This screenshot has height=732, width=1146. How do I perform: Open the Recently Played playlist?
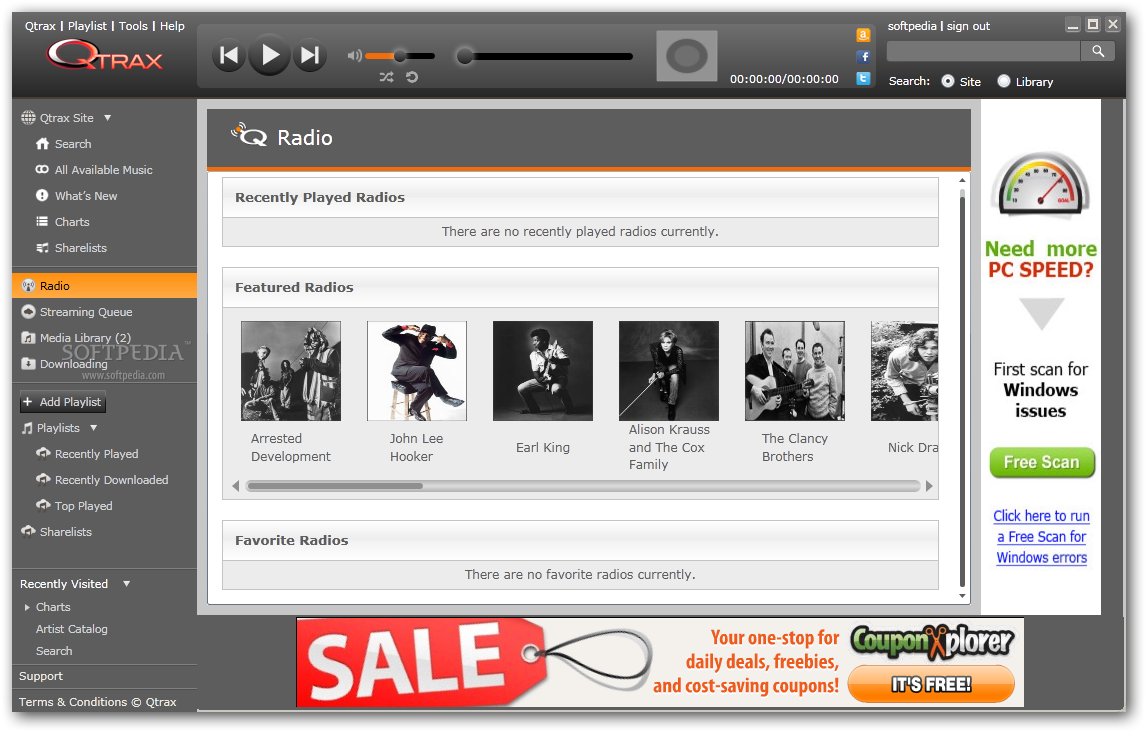[x=87, y=454]
